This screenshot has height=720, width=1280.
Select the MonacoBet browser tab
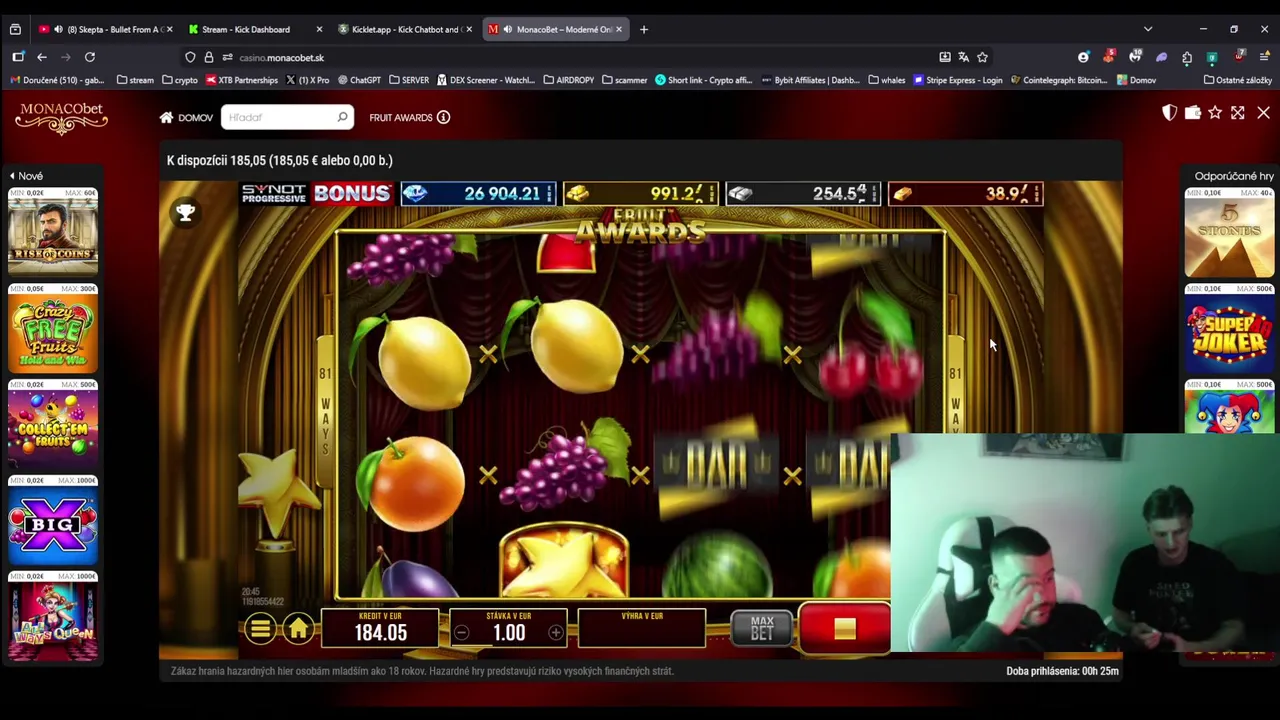pos(556,29)
